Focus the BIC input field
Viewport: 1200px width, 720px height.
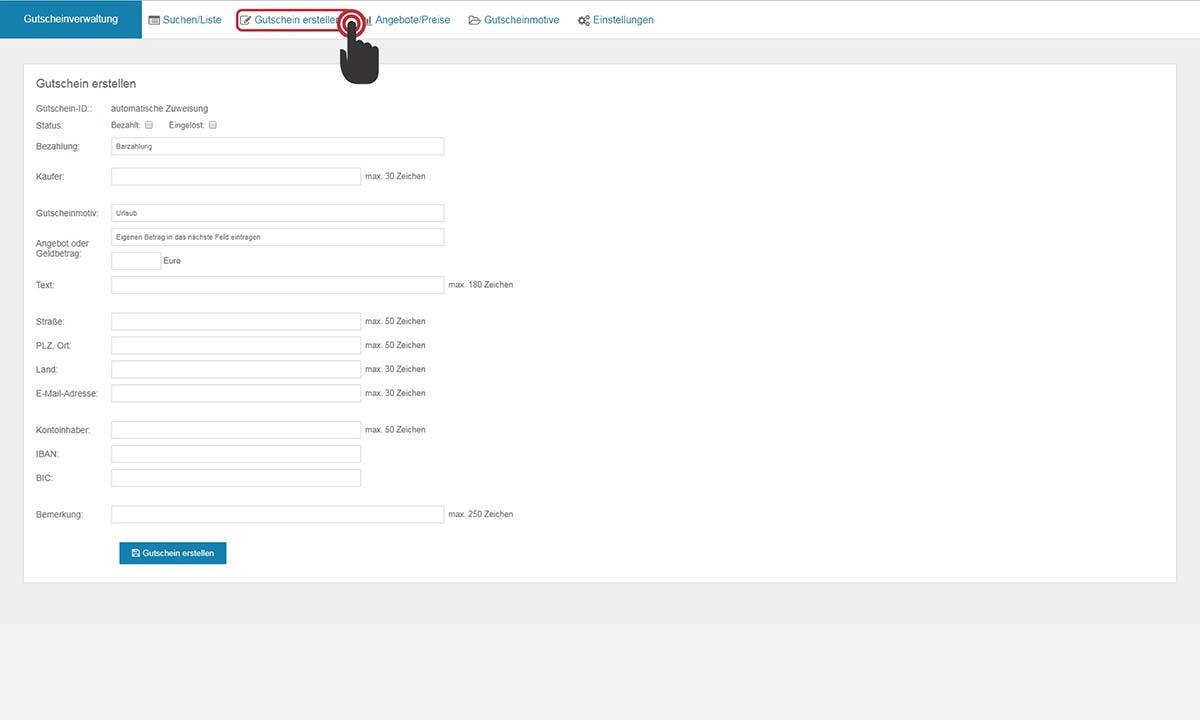tap(235, 478)
